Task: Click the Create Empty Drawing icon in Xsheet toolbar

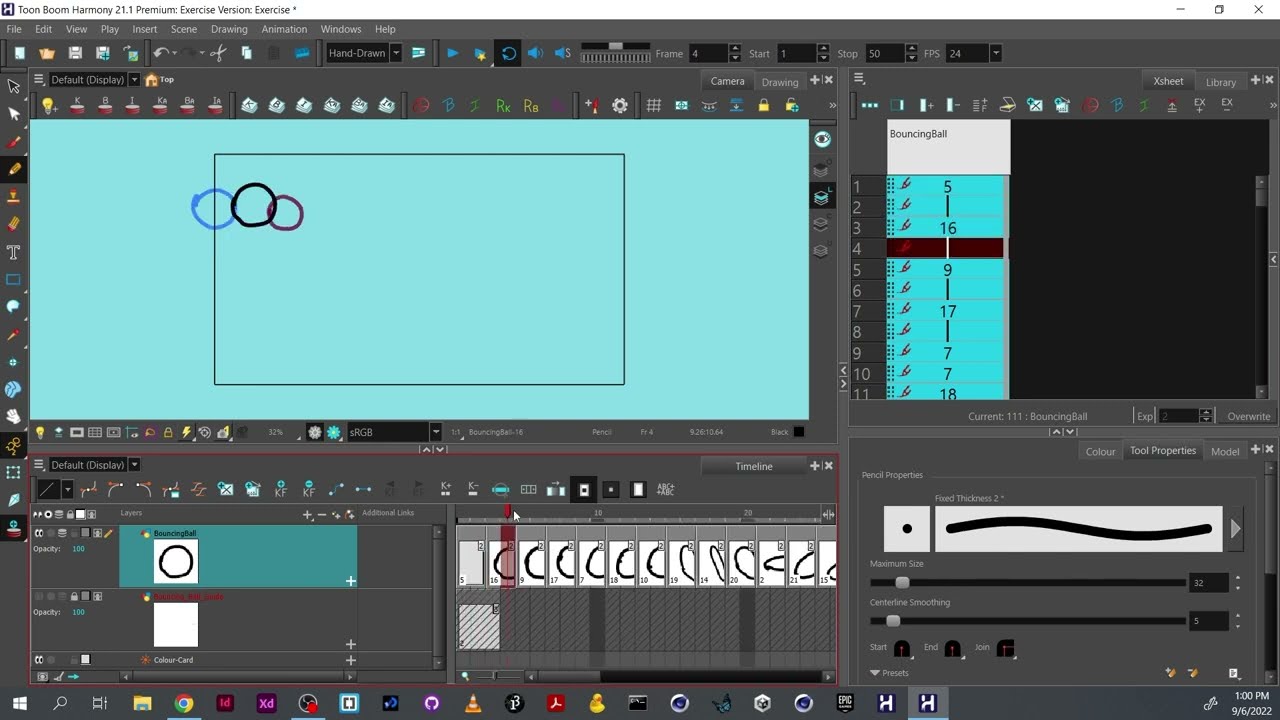Action: click(1035, 105)
